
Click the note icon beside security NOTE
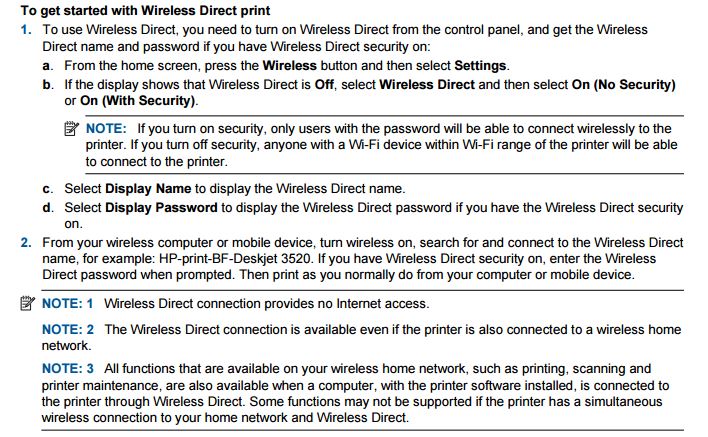click(71, 129)
